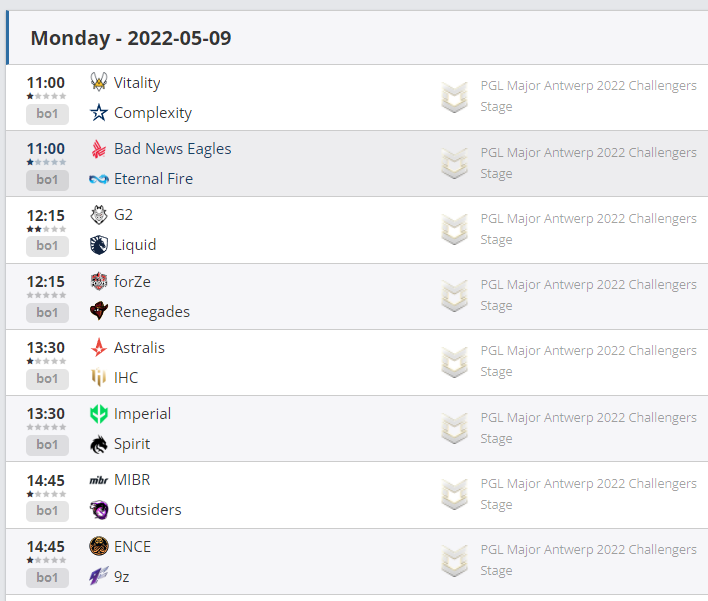The width and height of the screenshot is (708, 601).
Task: Click the Spirit dragon logo
Action: point(98,444)
